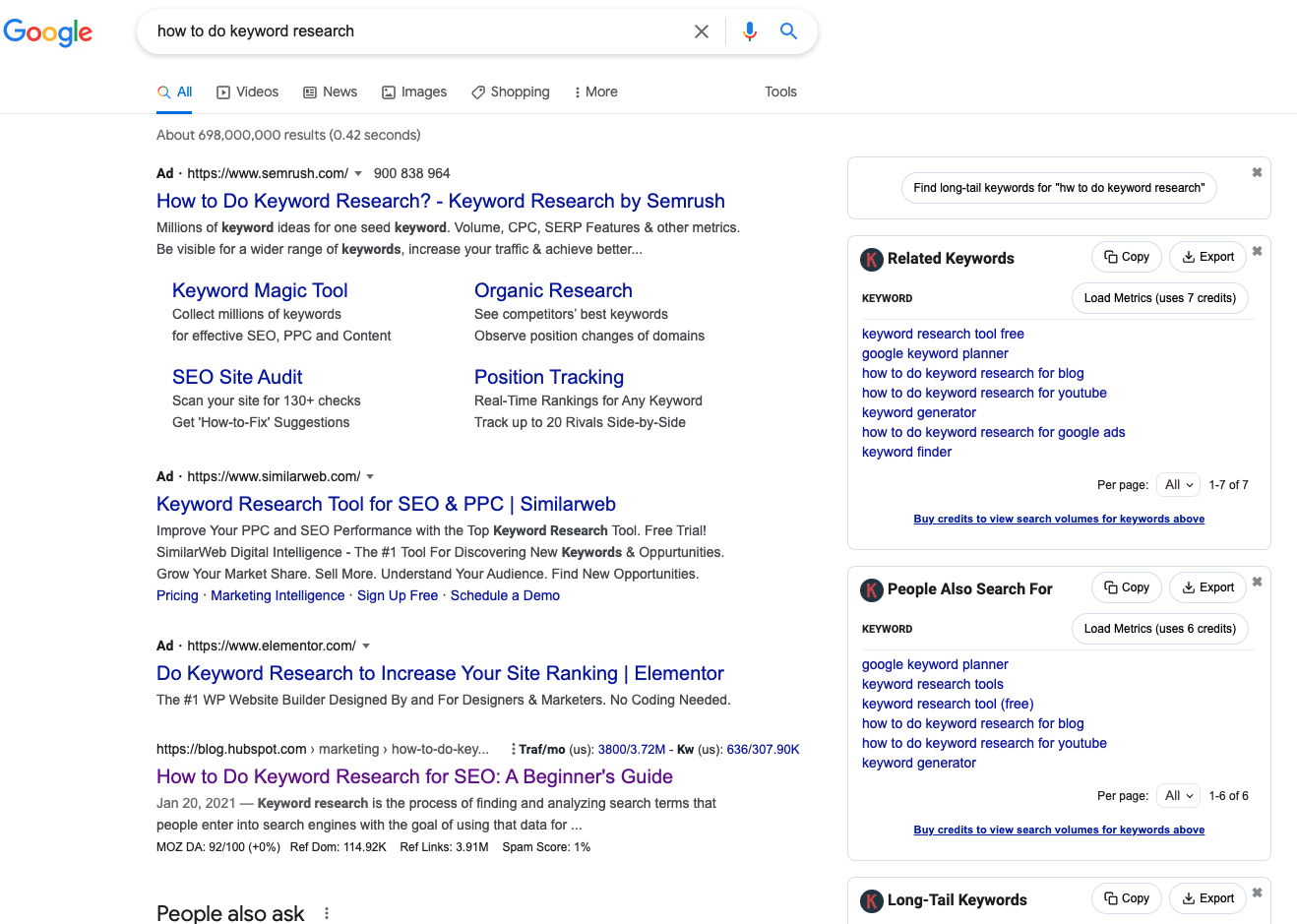Export the People Also Search For keywords

[x=1207, y=586]
